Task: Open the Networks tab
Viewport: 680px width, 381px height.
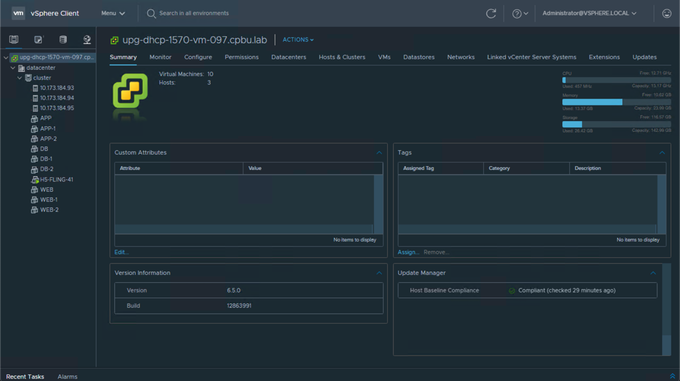Action: click(x=461, y=57)
